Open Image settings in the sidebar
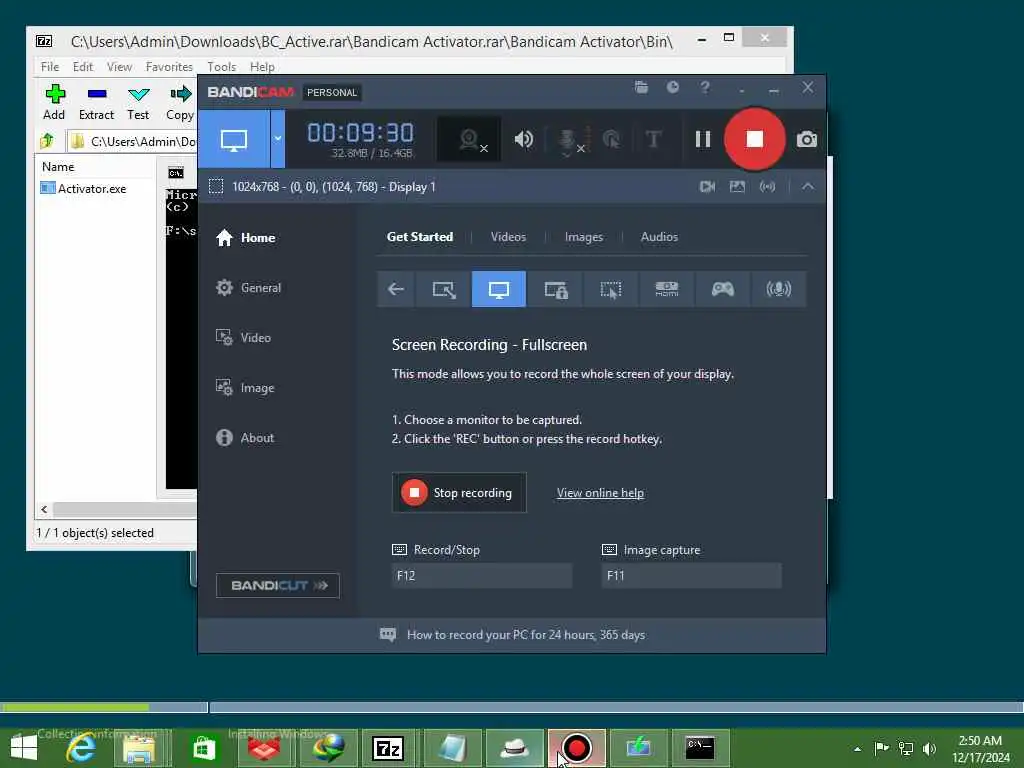This screenshot has height=768, width=1024. (x=245, y=388)
